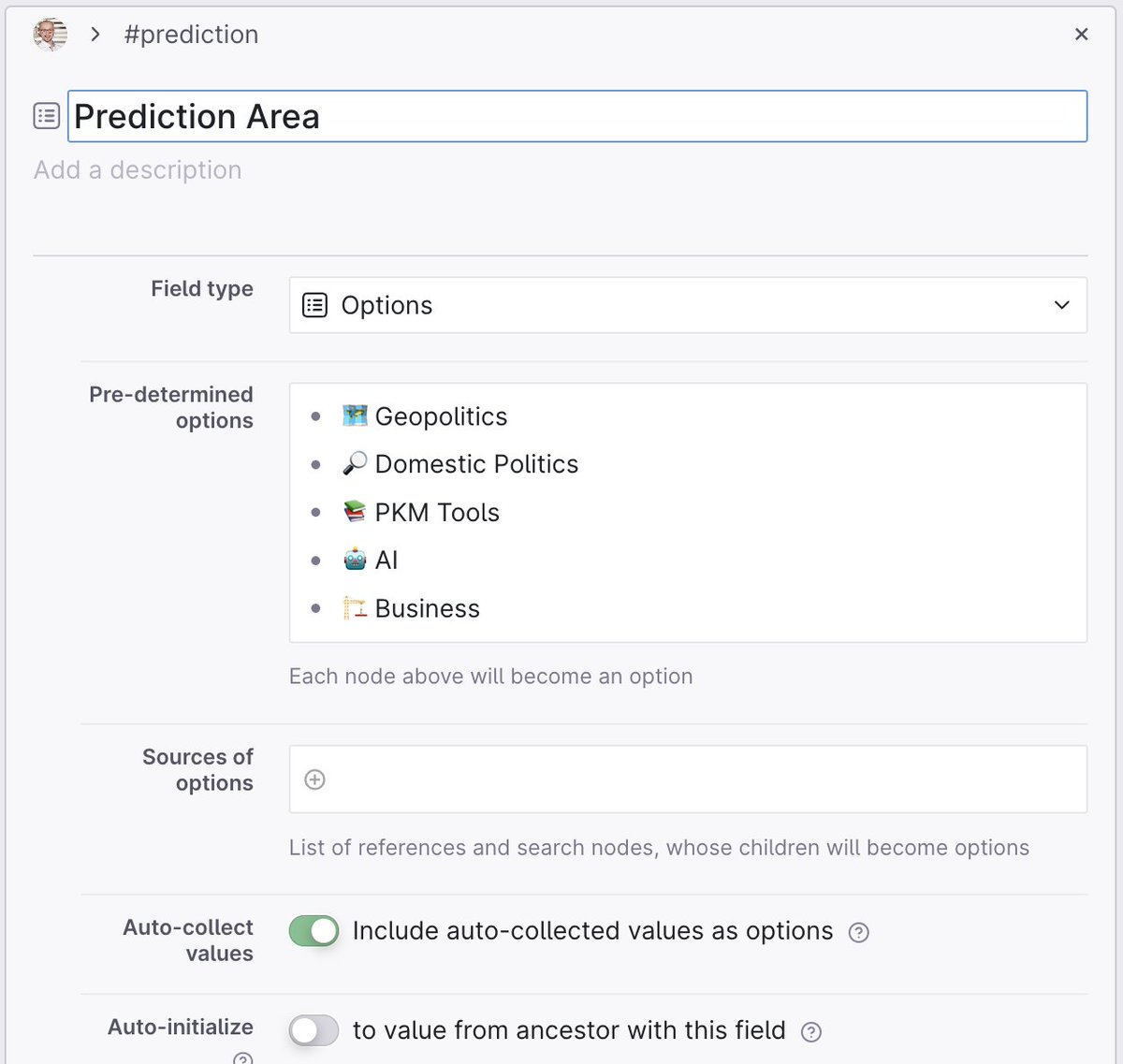Viewport: 1123px width, 1064px height.
Task: Click the robot emoji next to AI
Action: pyautogui.click(x=355, y=560)
